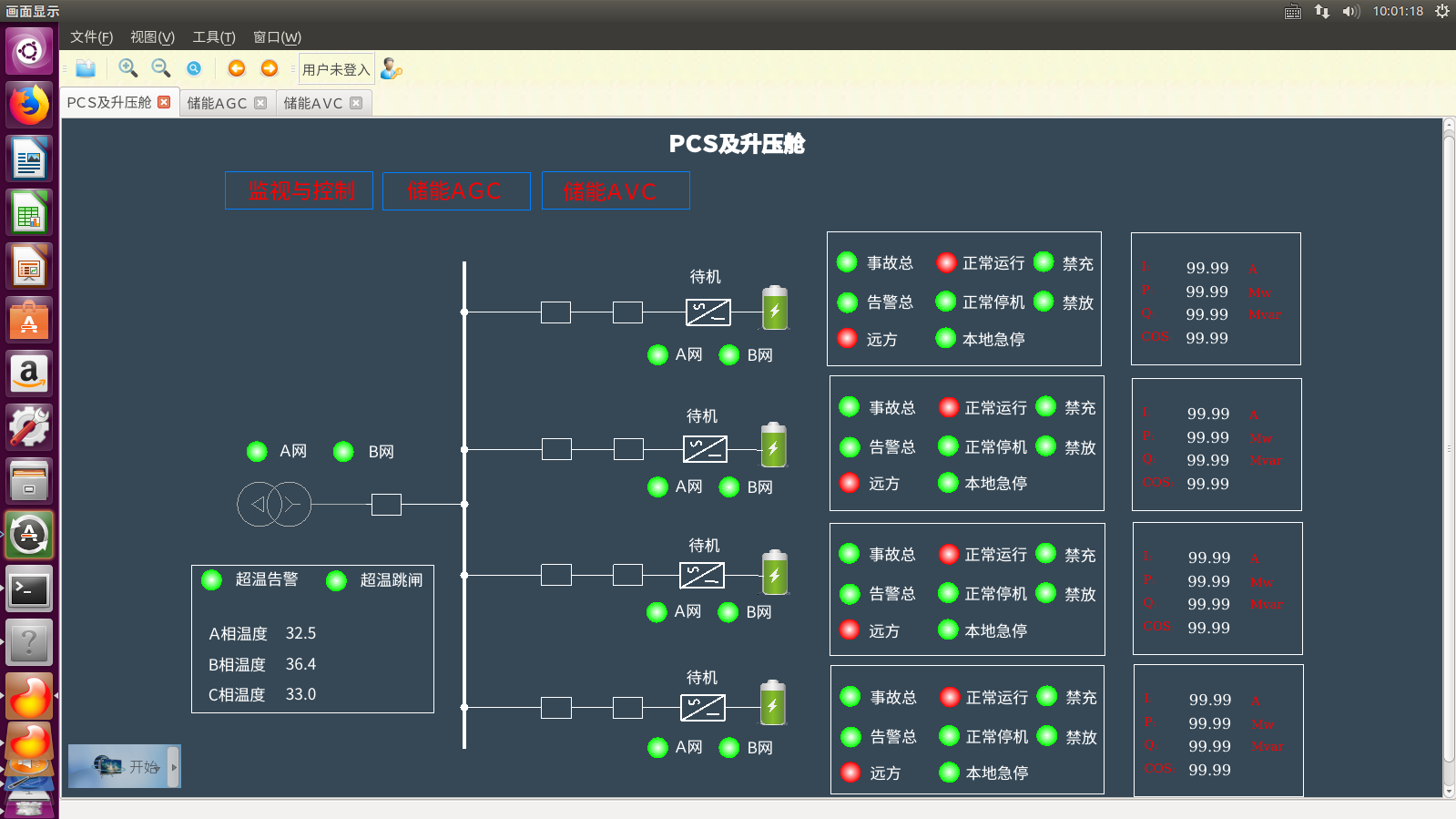Click the open file folder toolbar icon

pos(86,68)
